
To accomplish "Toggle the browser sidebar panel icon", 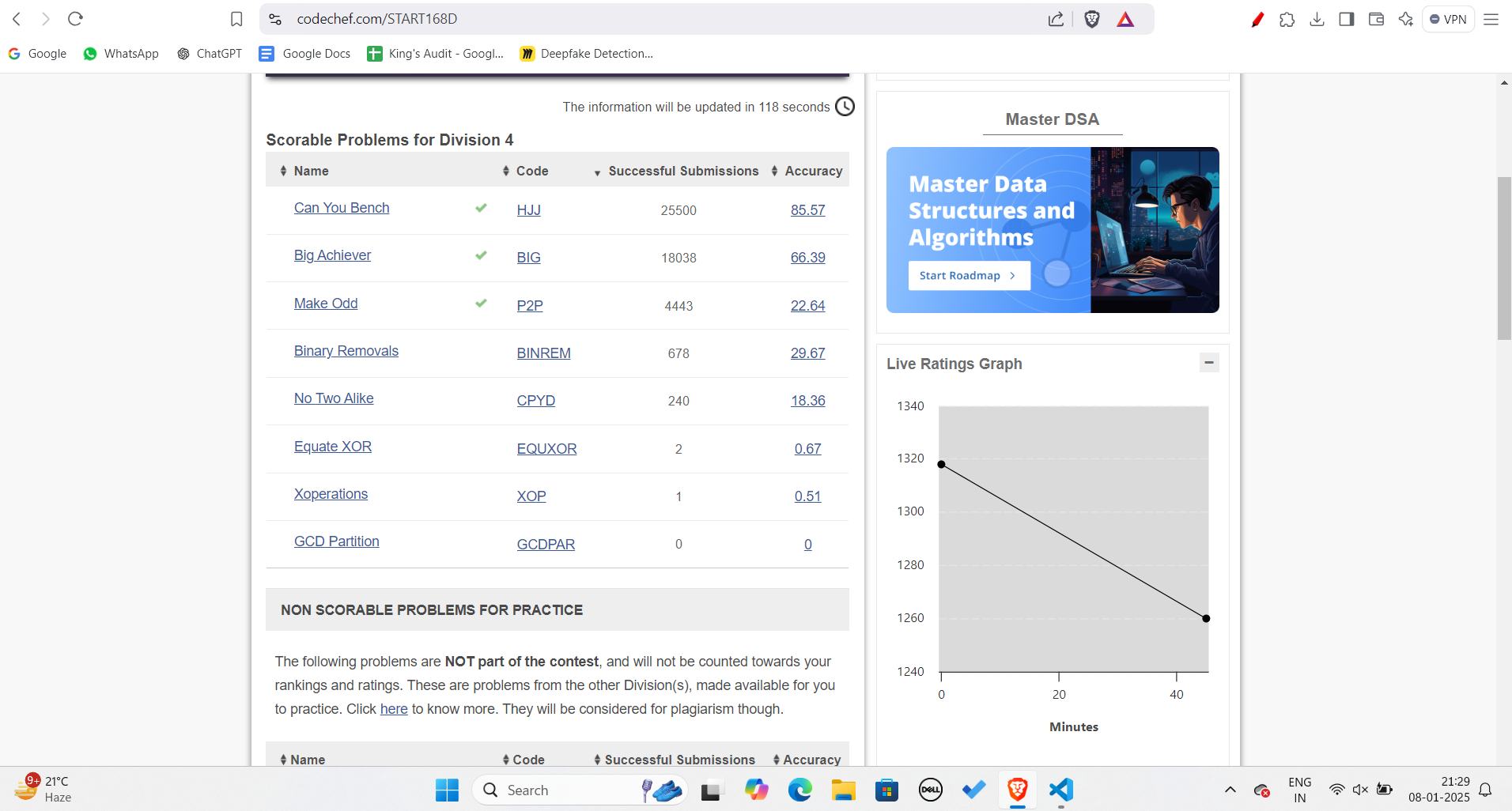I will [x=1346, y=19].
